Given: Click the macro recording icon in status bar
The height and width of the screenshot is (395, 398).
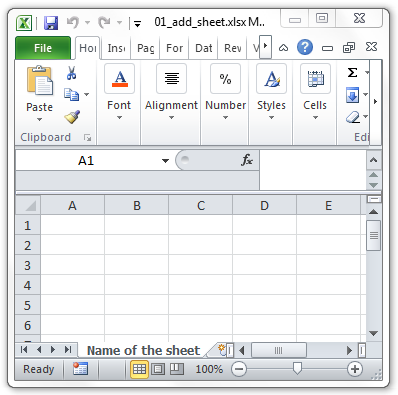Looking at the screenshot, I should [80, 369].
